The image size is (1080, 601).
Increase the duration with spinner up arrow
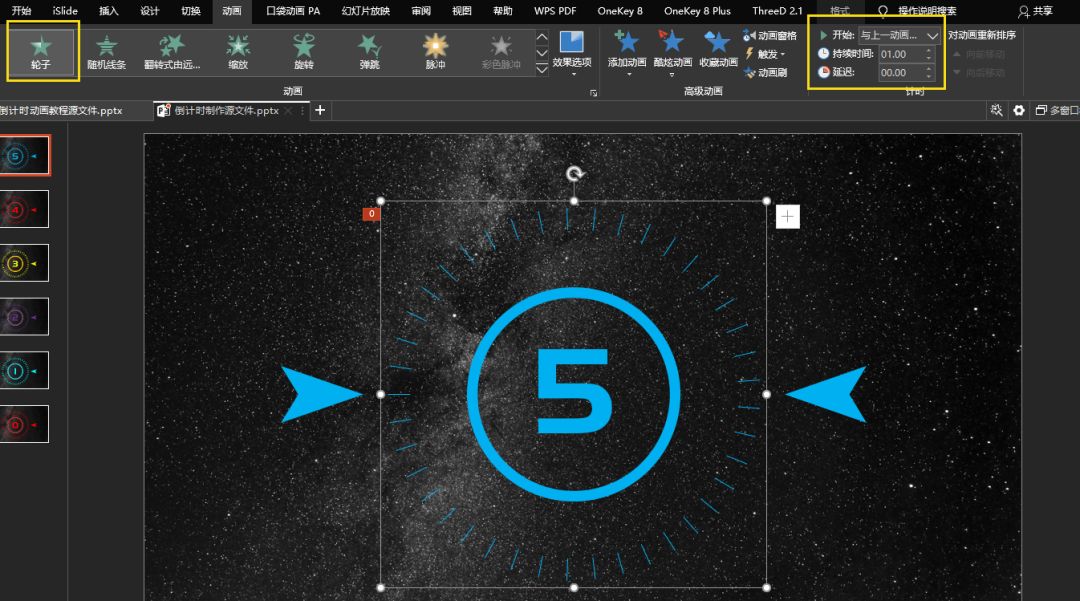[929, 50]
